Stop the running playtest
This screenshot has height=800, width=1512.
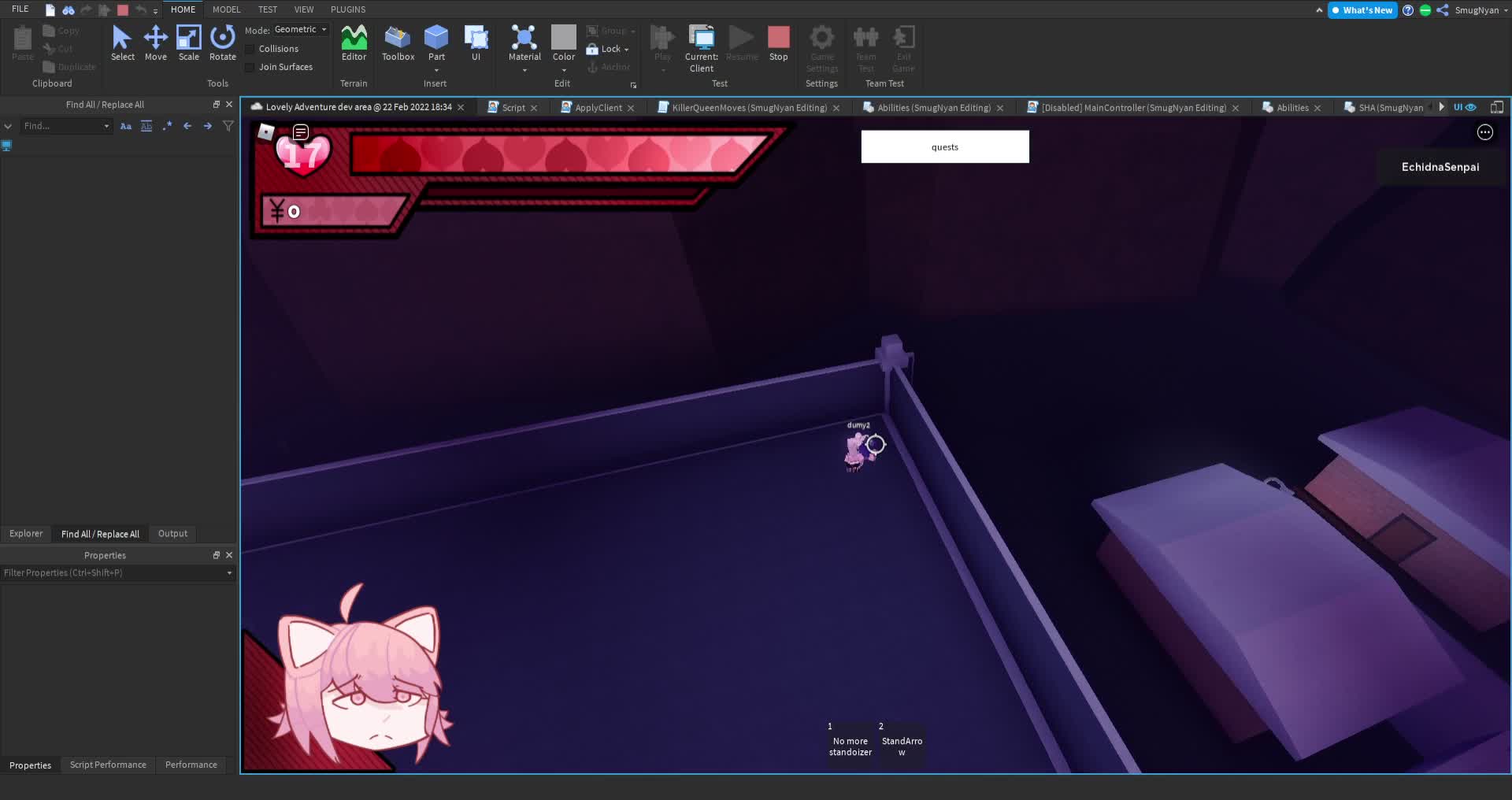click(x=778, y=43)
